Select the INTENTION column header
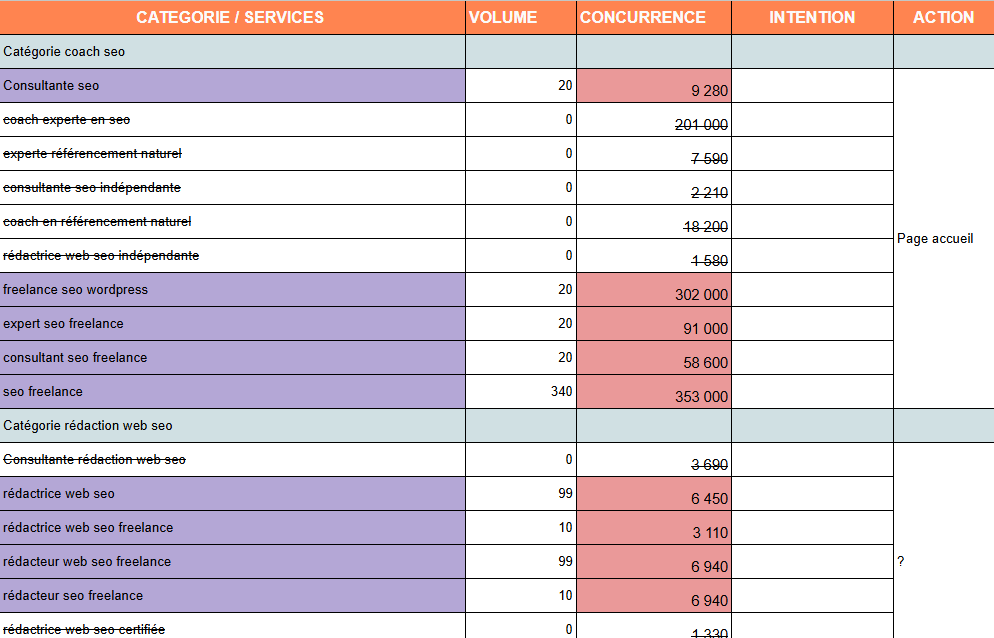 pyautogui.click(x=811, y=17)
